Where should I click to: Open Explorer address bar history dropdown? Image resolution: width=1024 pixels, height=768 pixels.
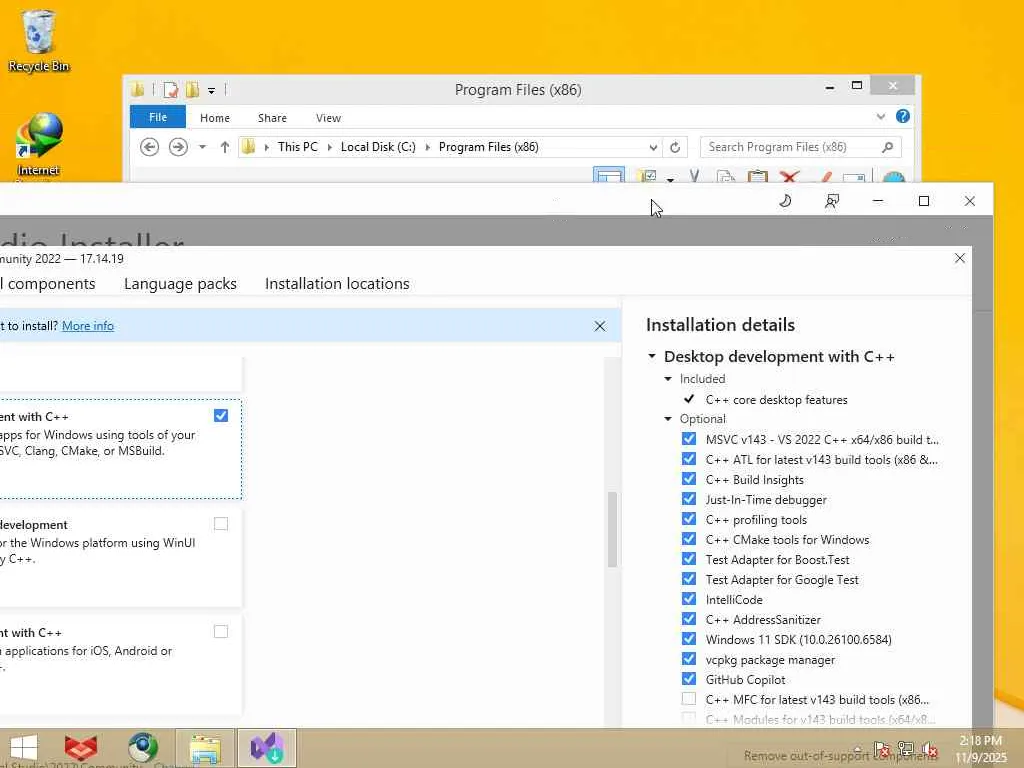tap(653, 148)
